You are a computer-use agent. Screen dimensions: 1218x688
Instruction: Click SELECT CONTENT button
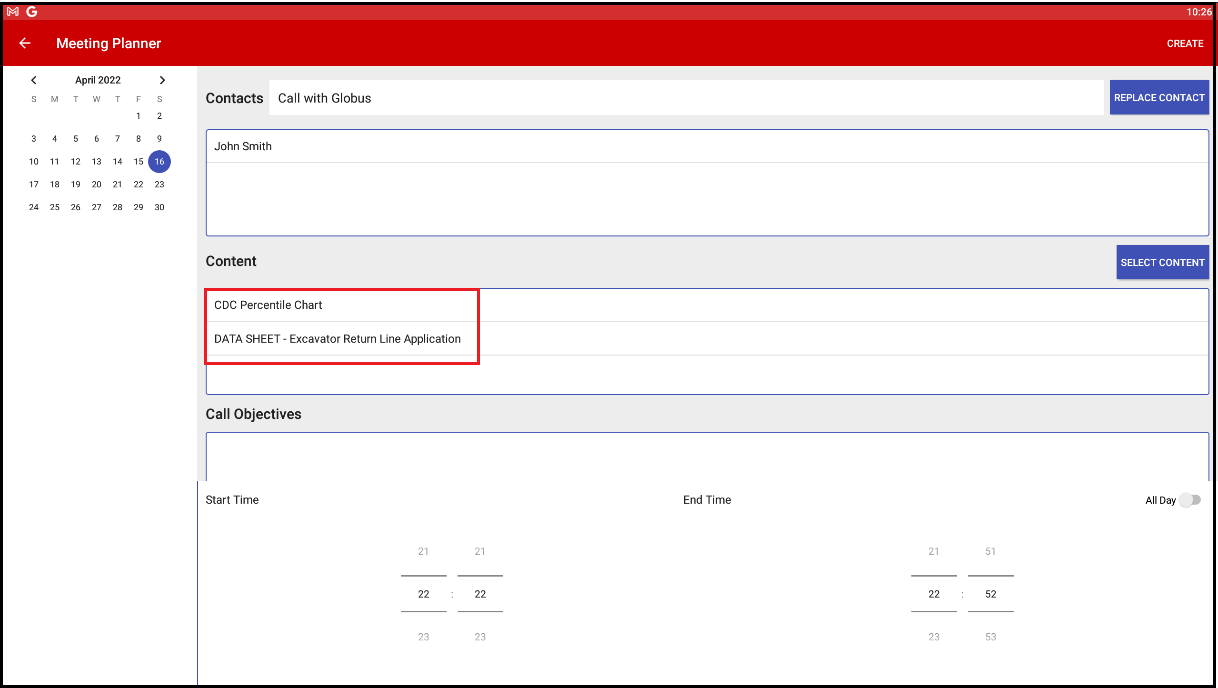(x=1162, y=262)
